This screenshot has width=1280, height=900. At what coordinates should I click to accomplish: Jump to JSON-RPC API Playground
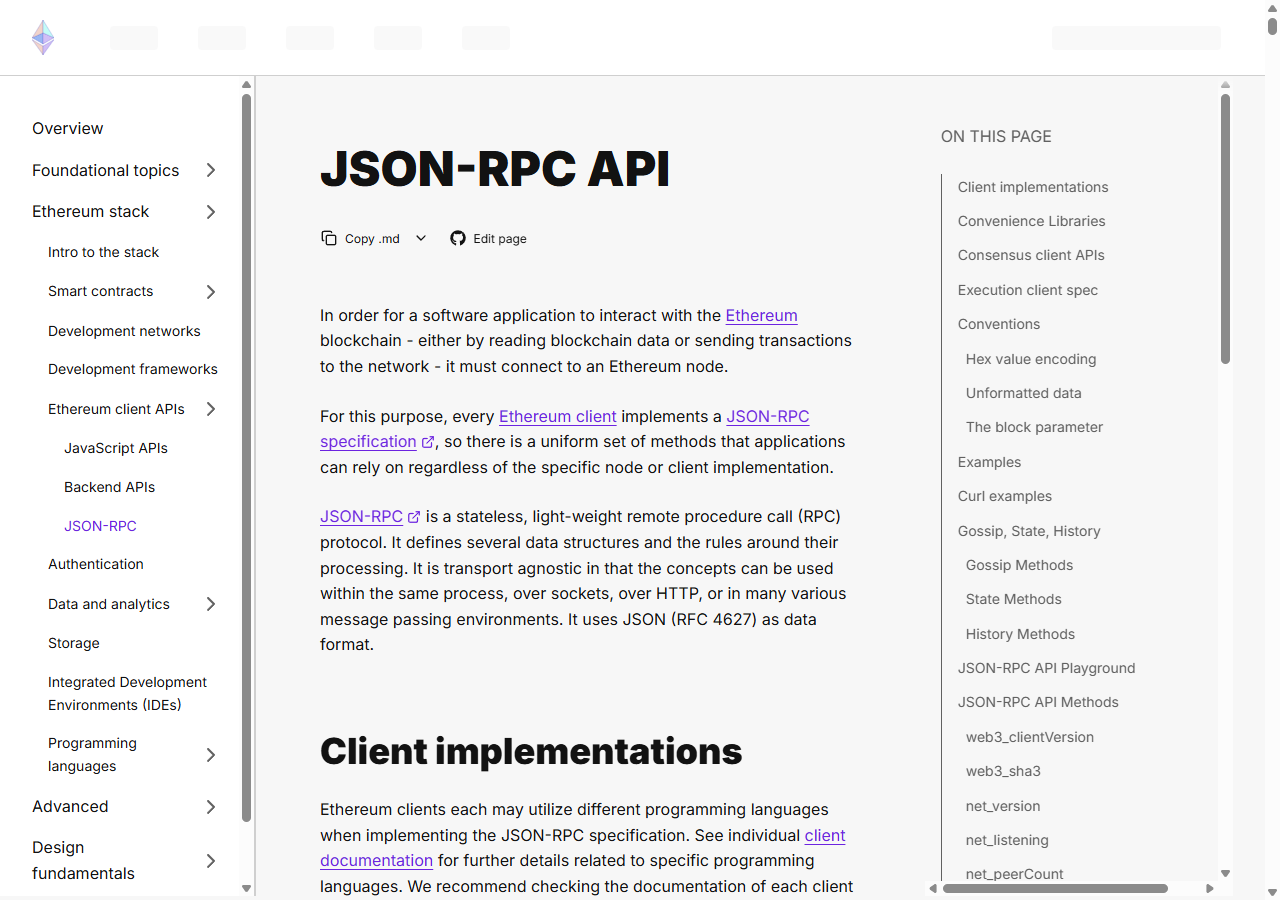click(1047, 668)
